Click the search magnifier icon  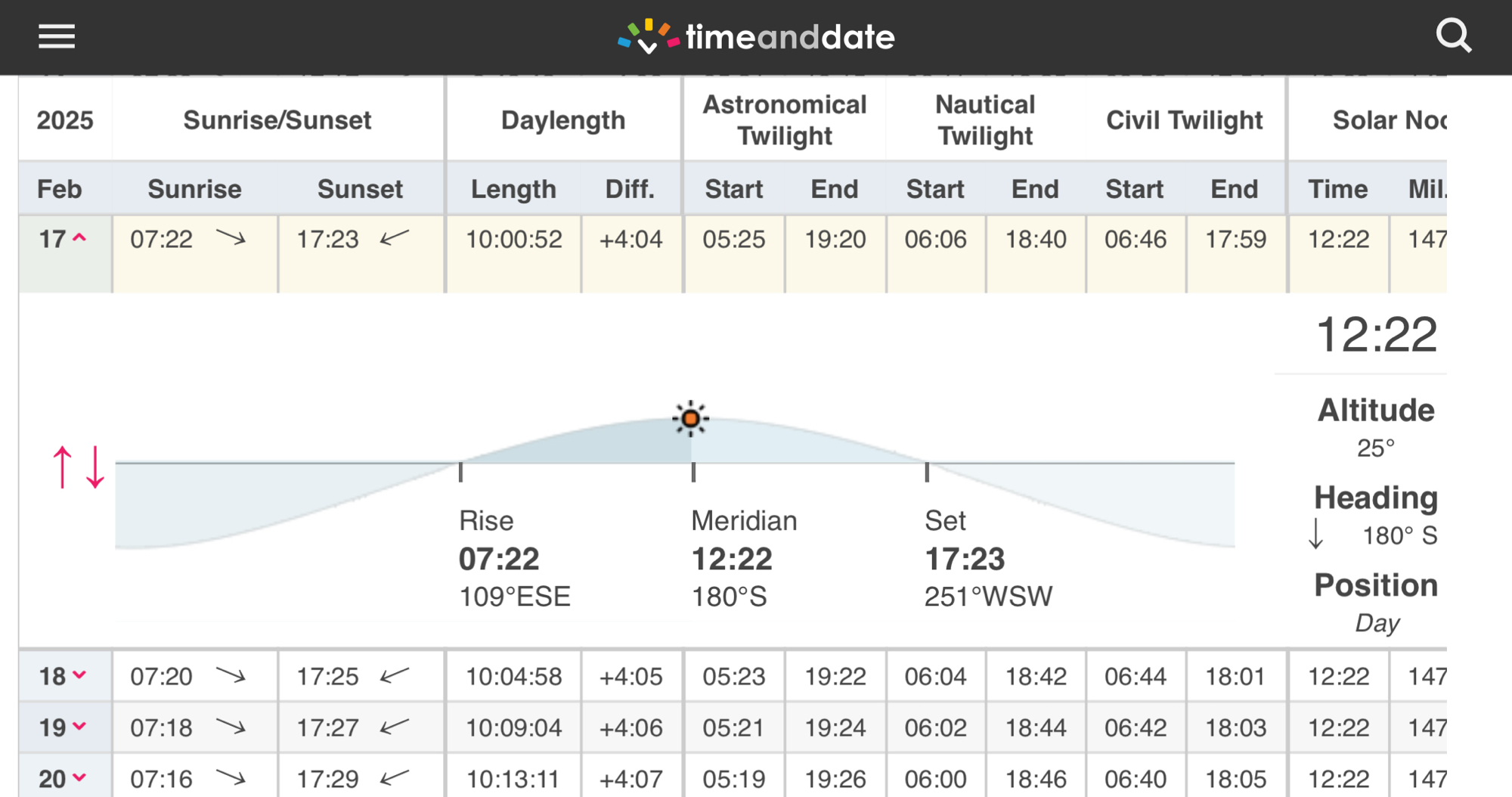pyautogui.click(x=1453, y=36)
